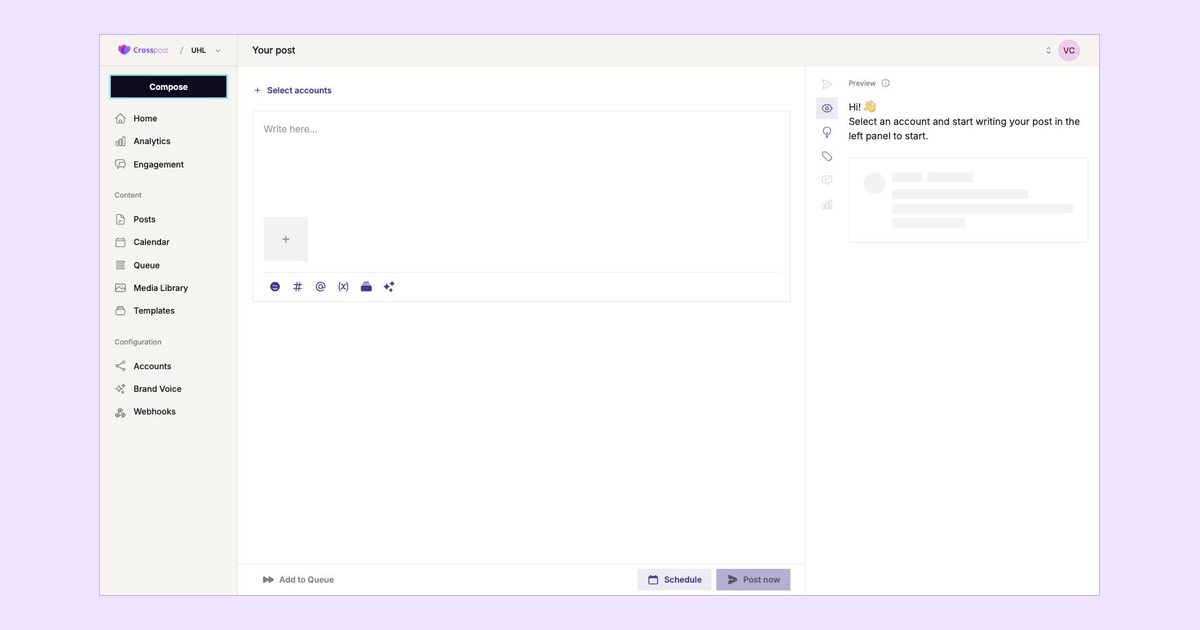
Task: Click the Schedule button
Action: click(x=675, y=580)
